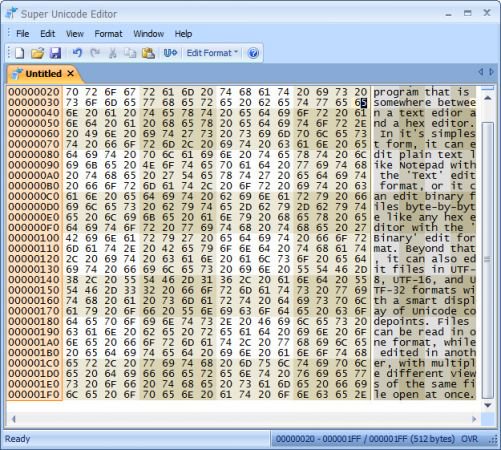Open the Format menu
Image resolution: width=501 pixels, height=450 pixels.
(x=108, y=34)
